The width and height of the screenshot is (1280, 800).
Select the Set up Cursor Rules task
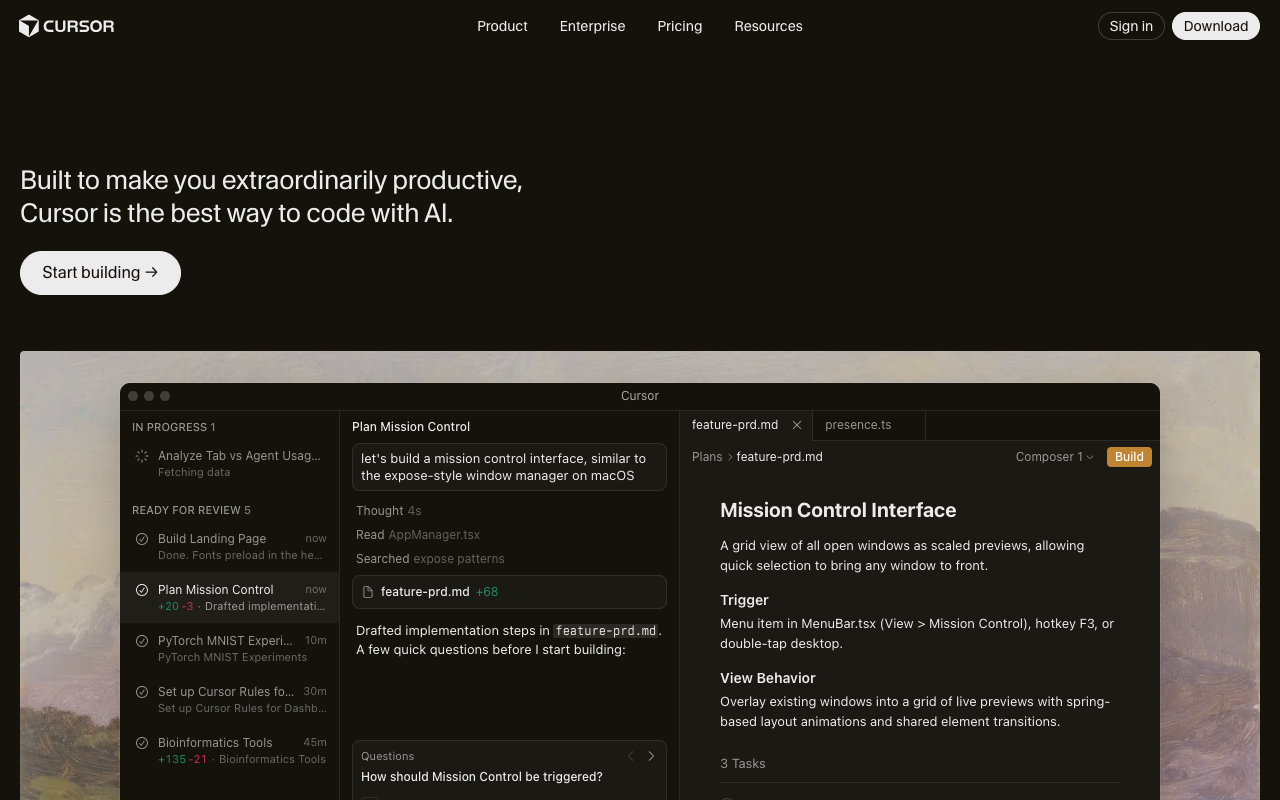point(229,699)
